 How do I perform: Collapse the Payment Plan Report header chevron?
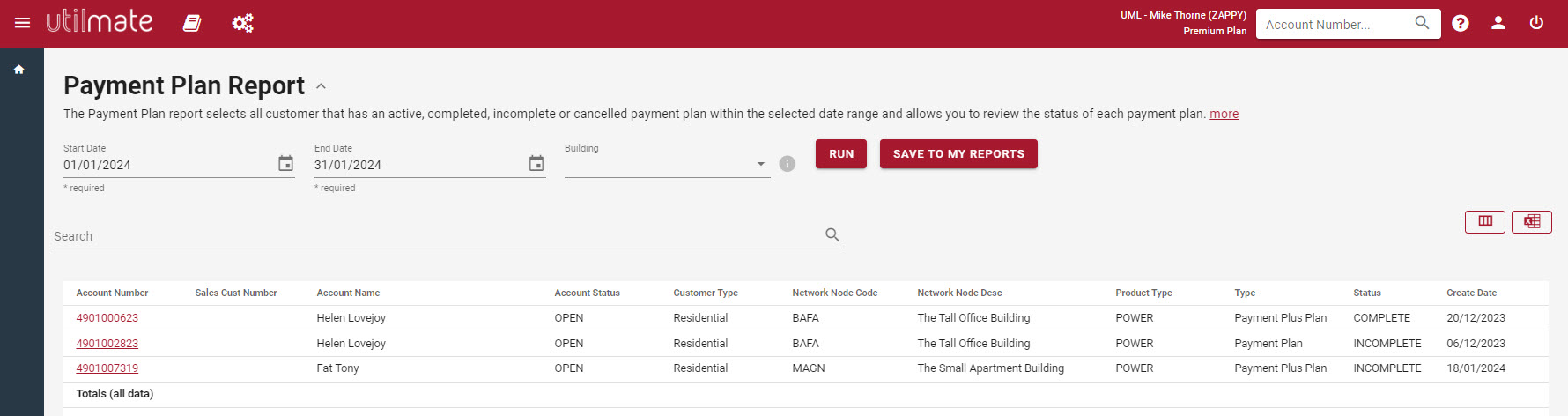pyautogui.click(x=322, y=86)
